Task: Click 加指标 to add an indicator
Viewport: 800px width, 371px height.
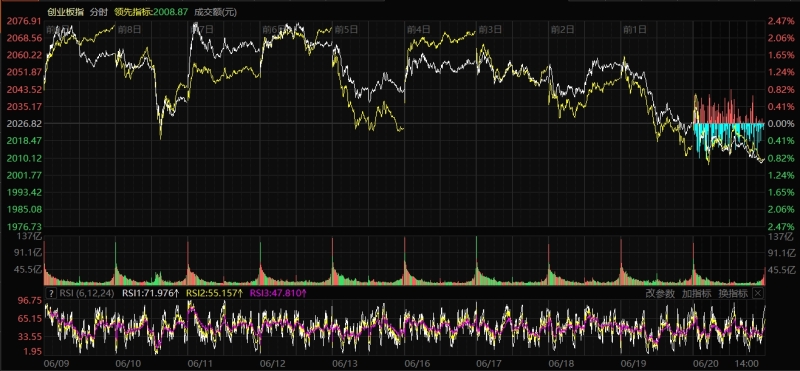Action: coord(696,293)
